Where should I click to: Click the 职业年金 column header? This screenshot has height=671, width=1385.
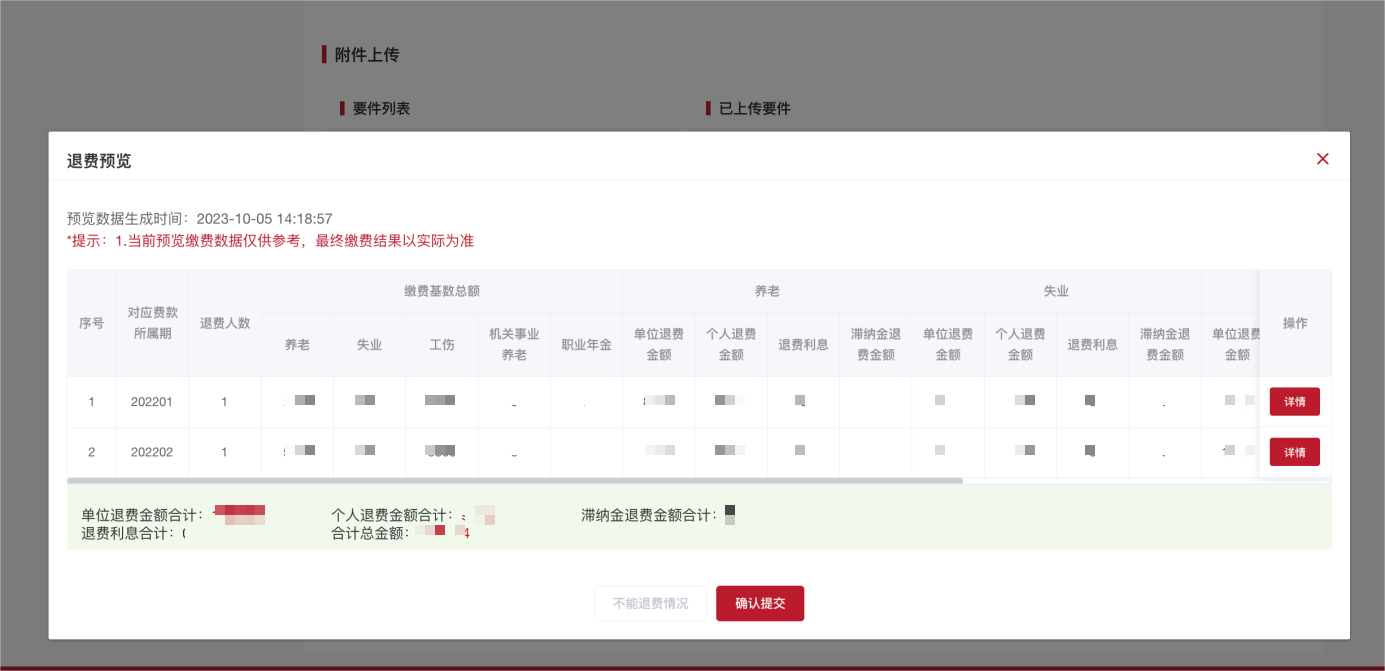585,344
